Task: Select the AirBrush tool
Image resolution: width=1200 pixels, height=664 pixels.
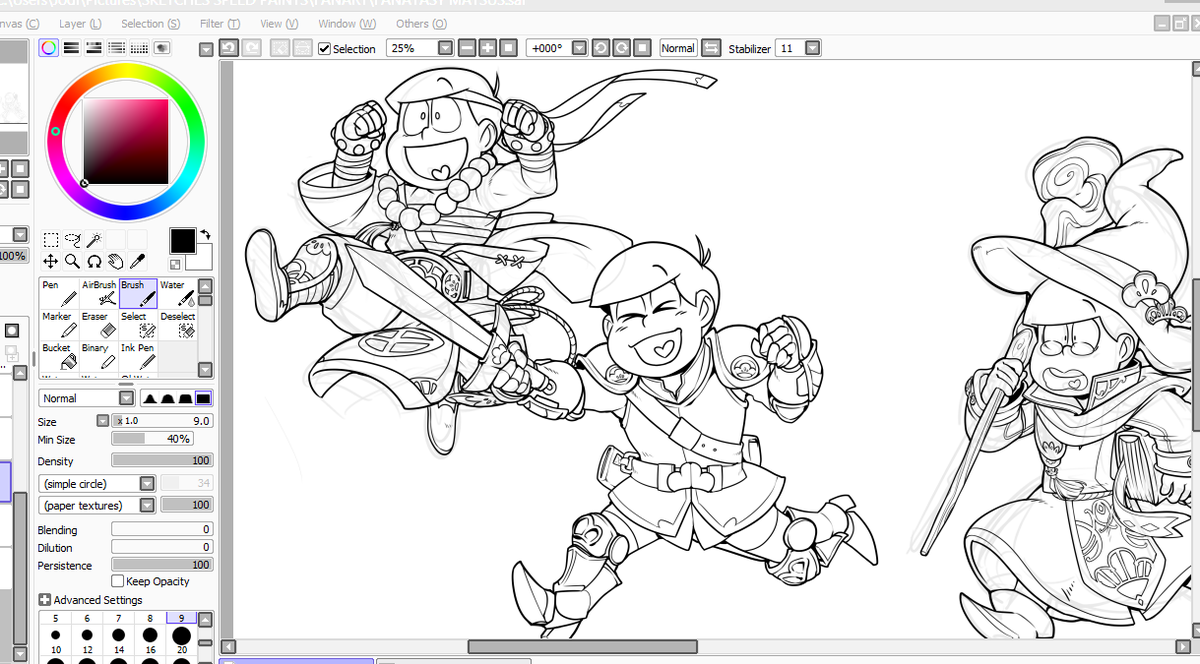Action: pyautogui.click(x=98, y=293)
